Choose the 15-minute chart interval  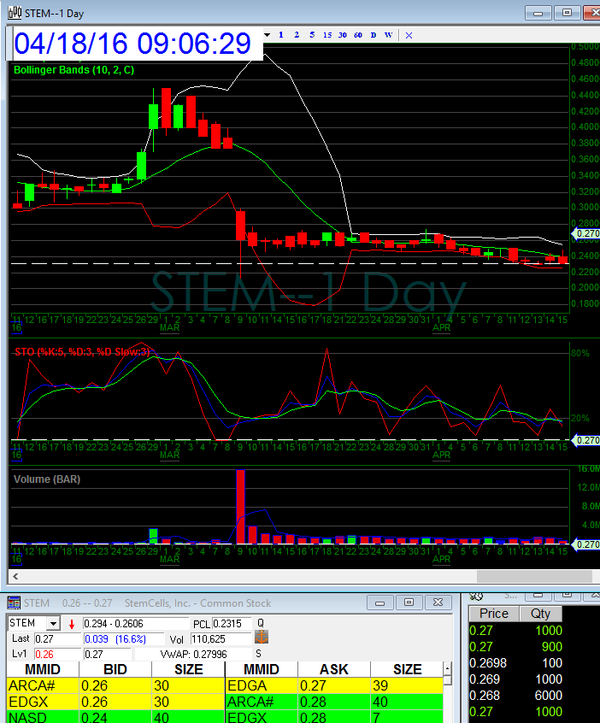[327, 34]
